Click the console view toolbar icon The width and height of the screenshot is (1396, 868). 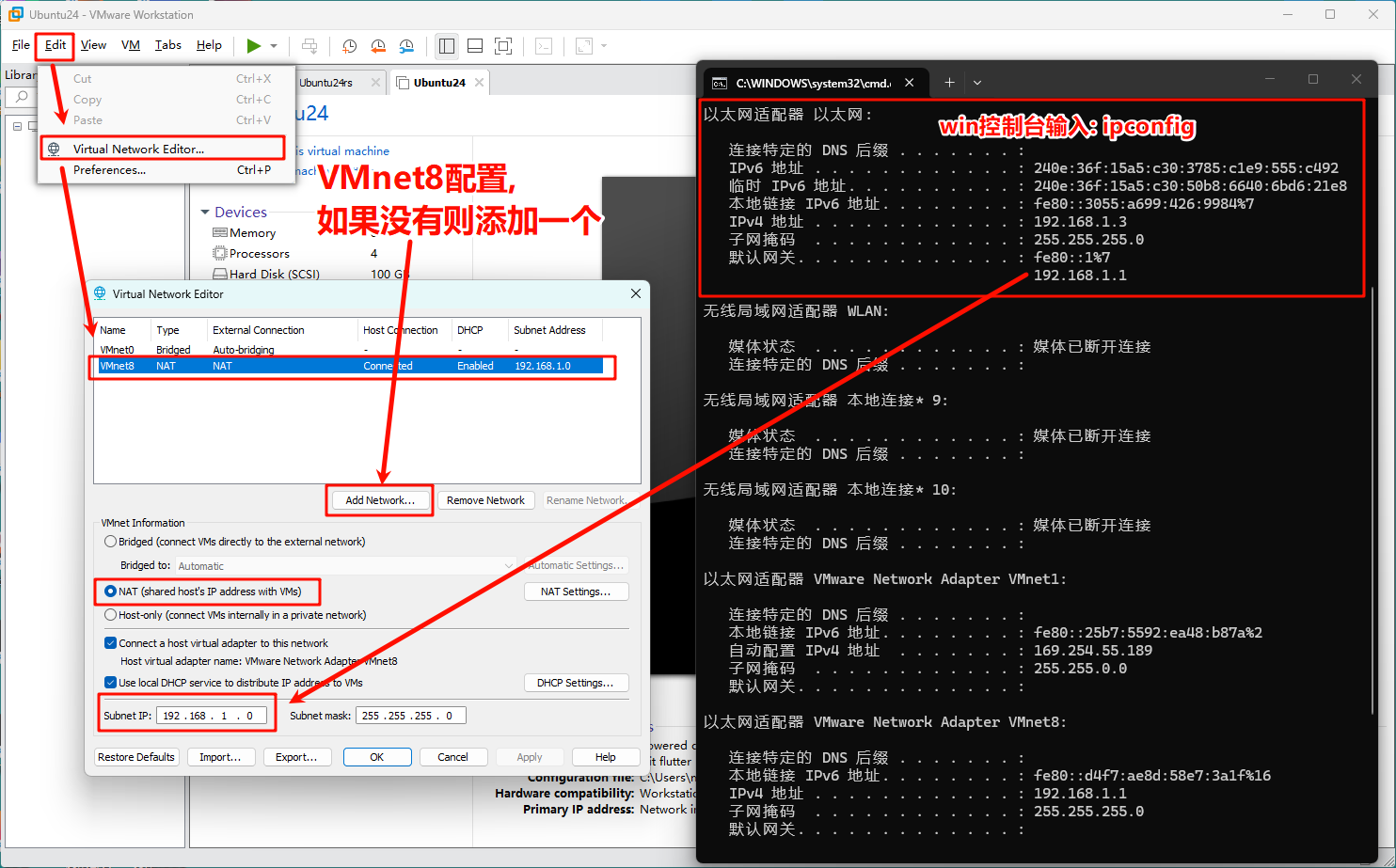click(x=543, y=45)
